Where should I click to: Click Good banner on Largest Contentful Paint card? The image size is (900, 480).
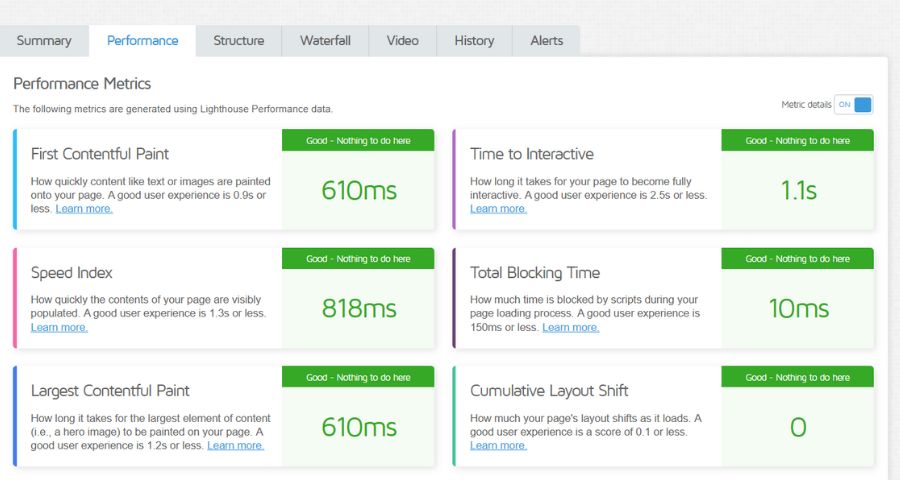(x=358, y=377)
